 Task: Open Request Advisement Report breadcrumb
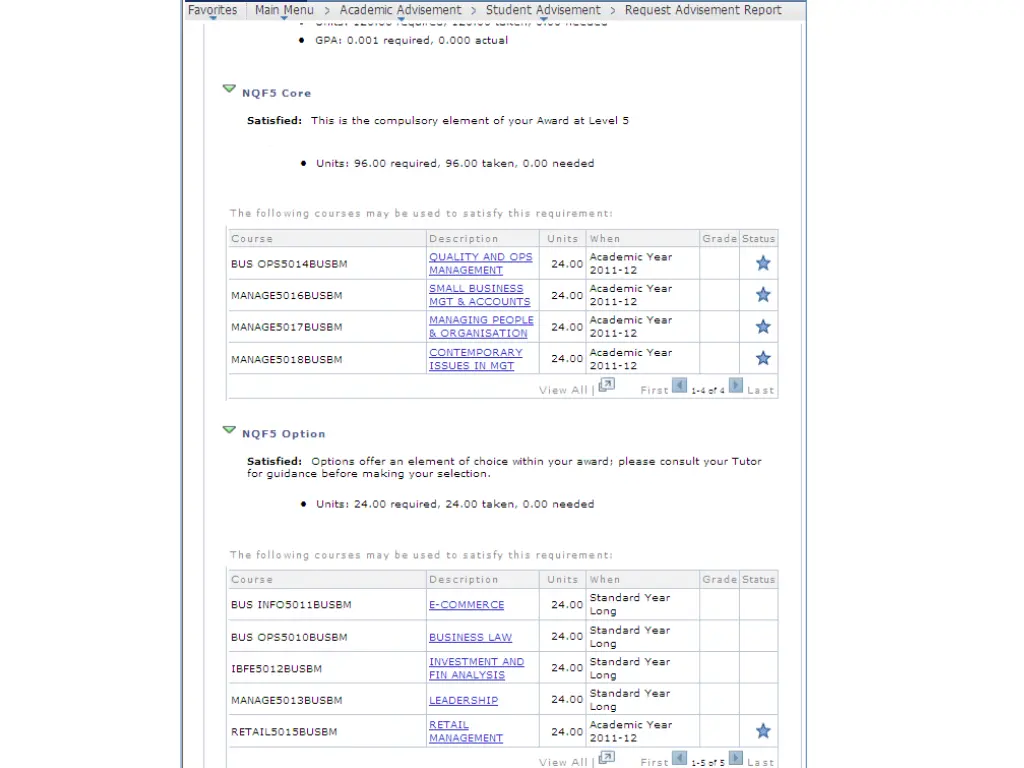click(x=703, y=10)
